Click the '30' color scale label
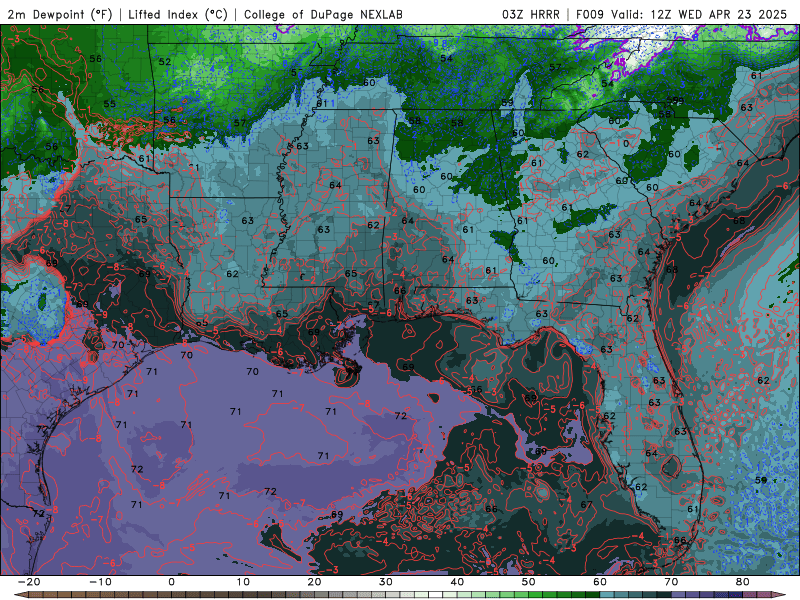Screen dimensions: 800x600 tap(386, 582)
